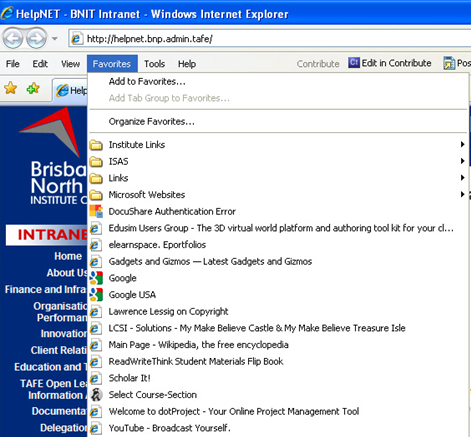Open the recent pages dropdown arrow
This screenshot has height=437, width=471.
[x=55, y=39]
